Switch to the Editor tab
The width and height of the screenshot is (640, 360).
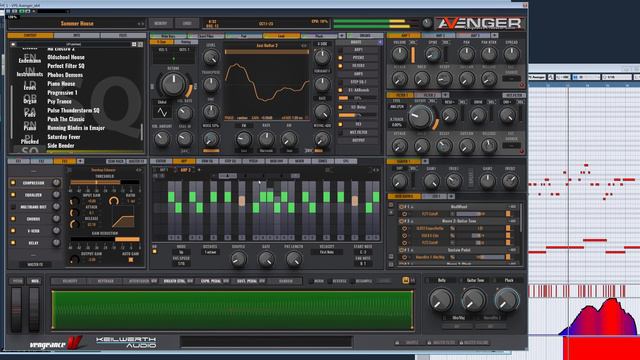coord(161,161)
